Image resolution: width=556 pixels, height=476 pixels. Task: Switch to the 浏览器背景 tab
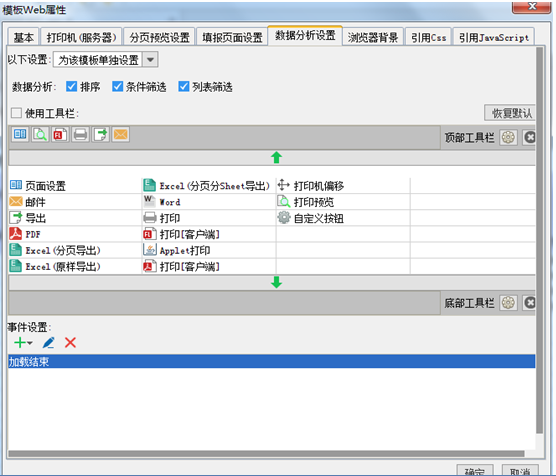click(373, 37)
